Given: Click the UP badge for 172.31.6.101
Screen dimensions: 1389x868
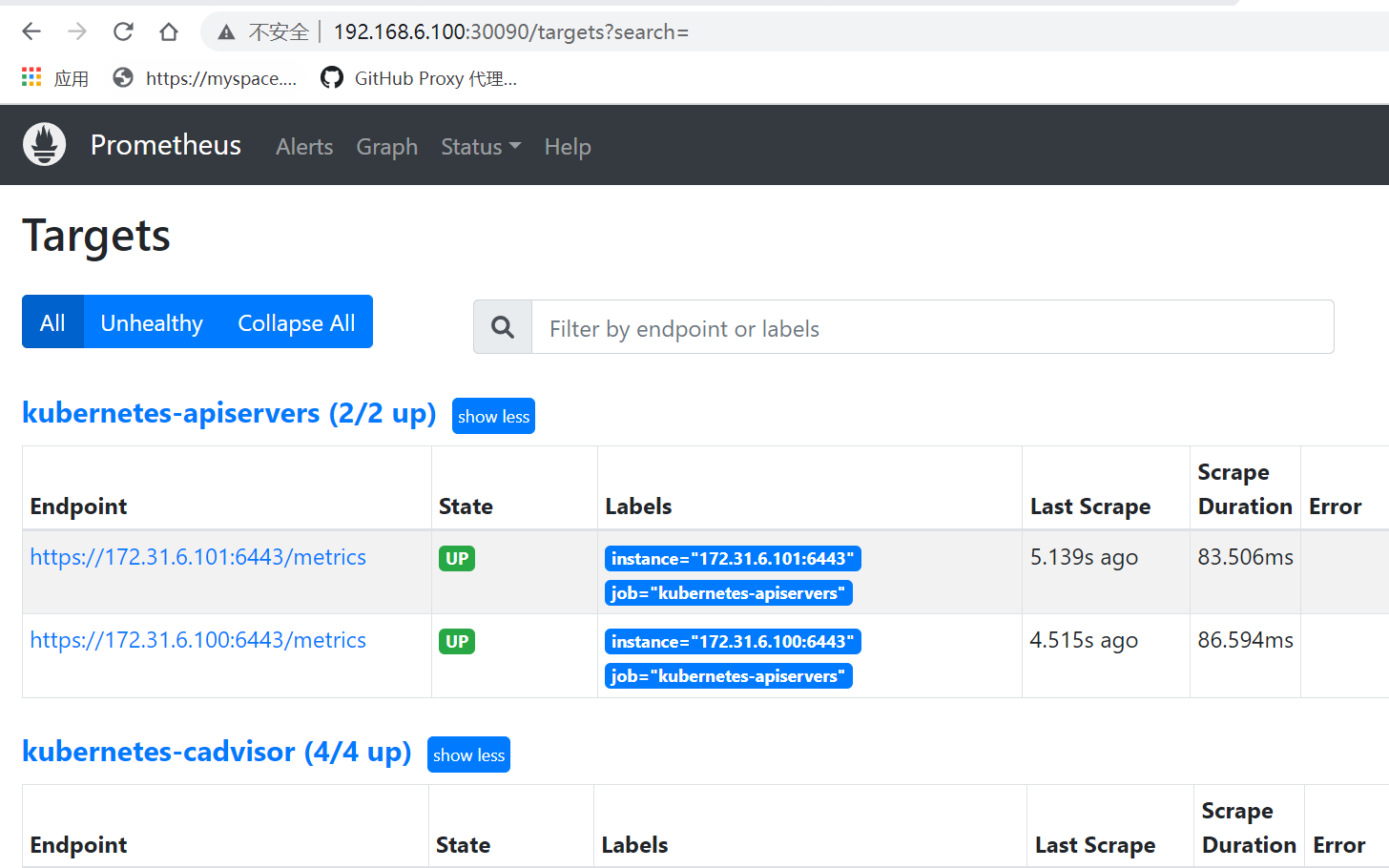Looking at the screenshot, I should [457, 559].
